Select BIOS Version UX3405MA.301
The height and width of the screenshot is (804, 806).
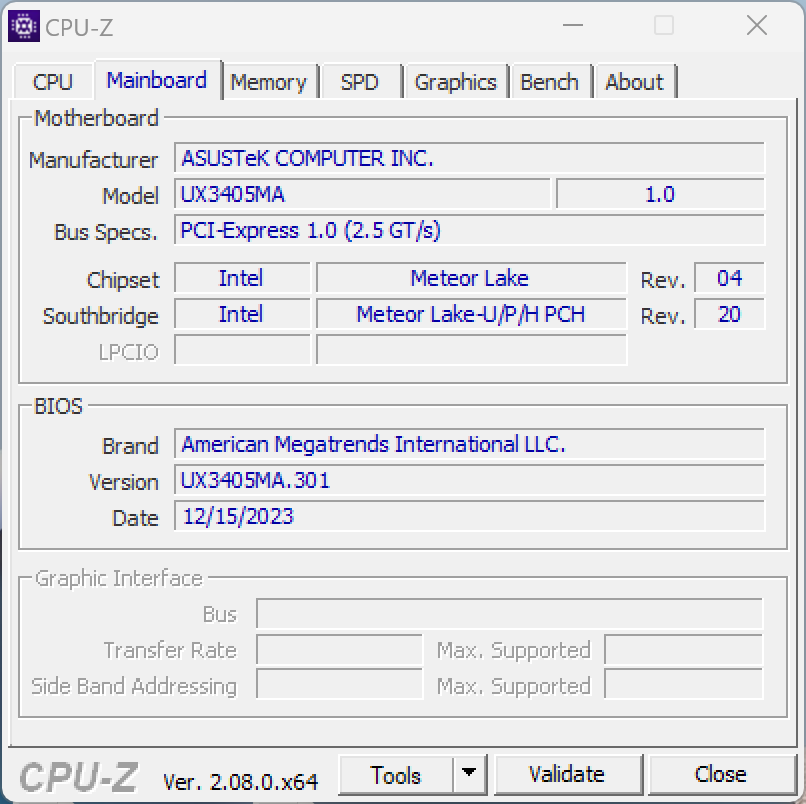coord(469,480)
